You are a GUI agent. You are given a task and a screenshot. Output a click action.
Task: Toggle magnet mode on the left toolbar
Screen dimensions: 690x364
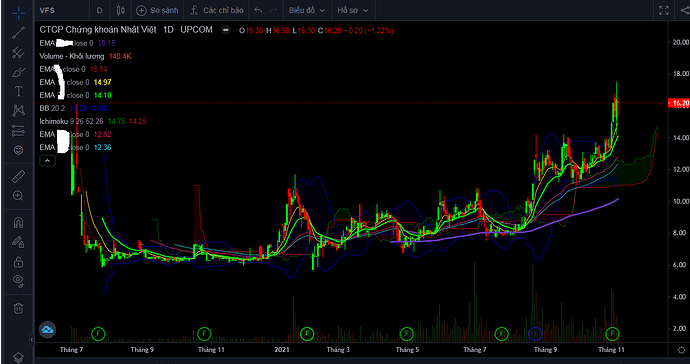click(18, 222)
